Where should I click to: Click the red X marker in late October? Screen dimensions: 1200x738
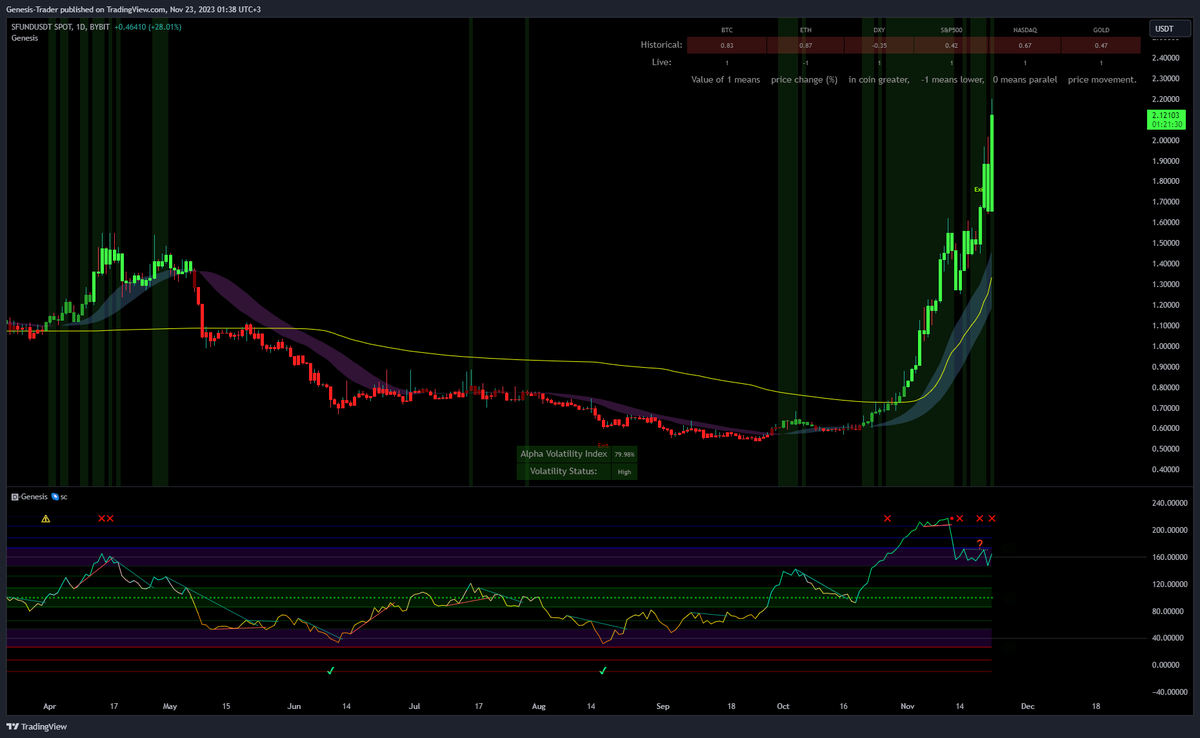[x=887, y=519]
